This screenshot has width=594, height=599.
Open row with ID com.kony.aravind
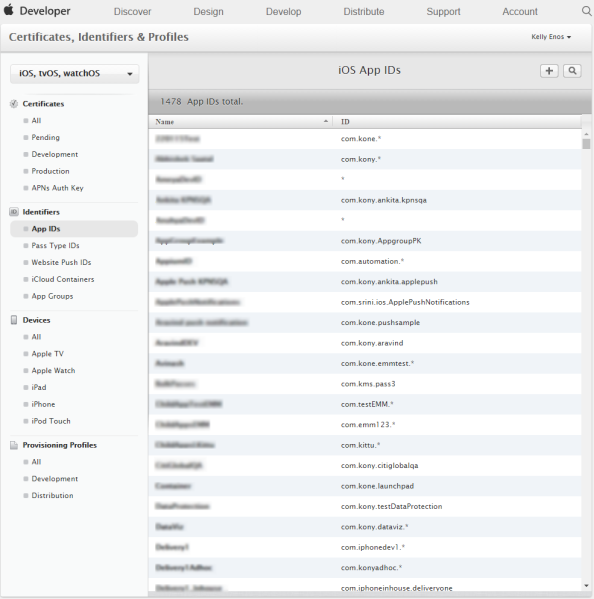[x=365, y=343]
